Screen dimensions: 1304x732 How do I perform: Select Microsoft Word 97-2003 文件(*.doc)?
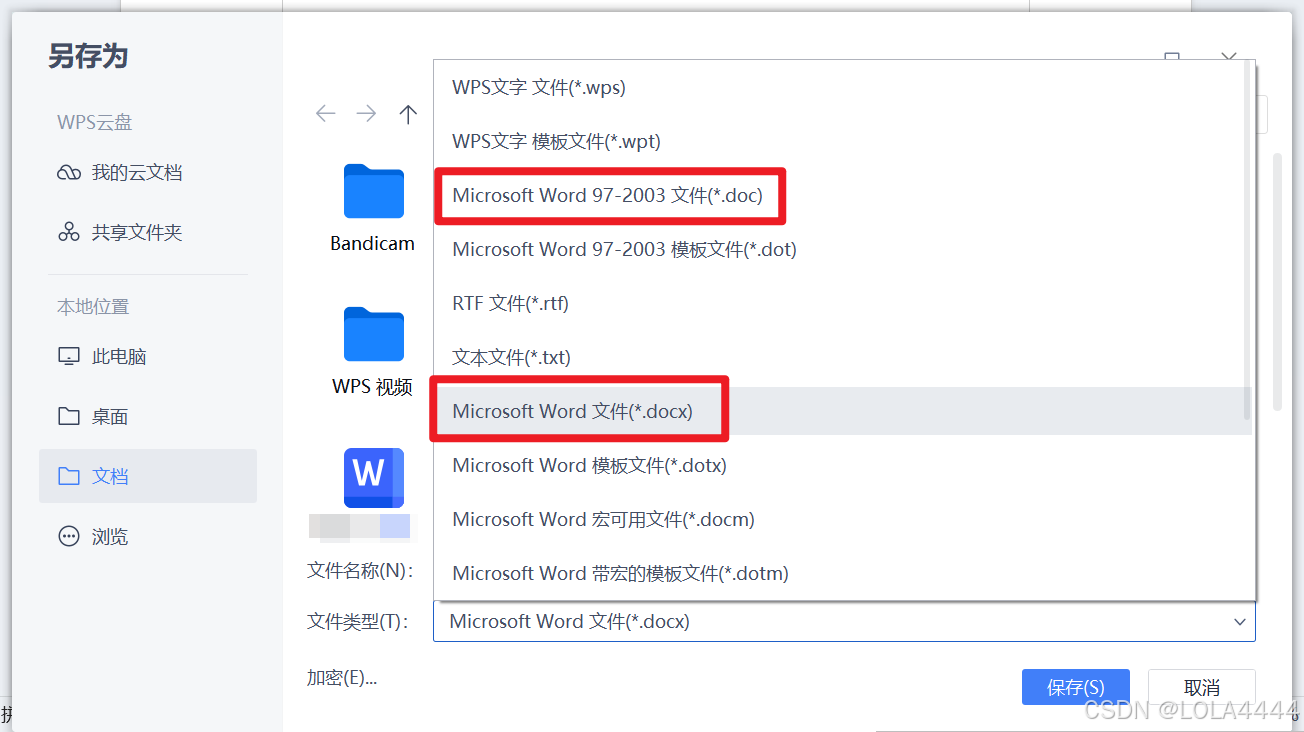(843, 195)
